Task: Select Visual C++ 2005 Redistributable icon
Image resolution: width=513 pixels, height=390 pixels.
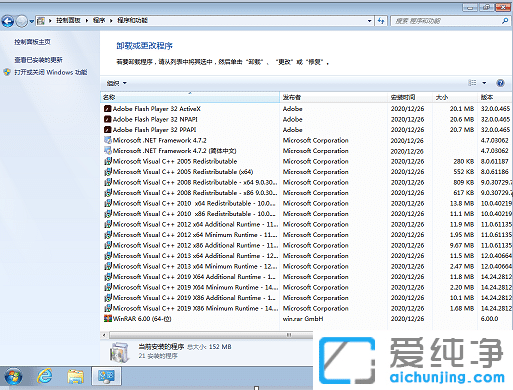Action: (108, 161)
